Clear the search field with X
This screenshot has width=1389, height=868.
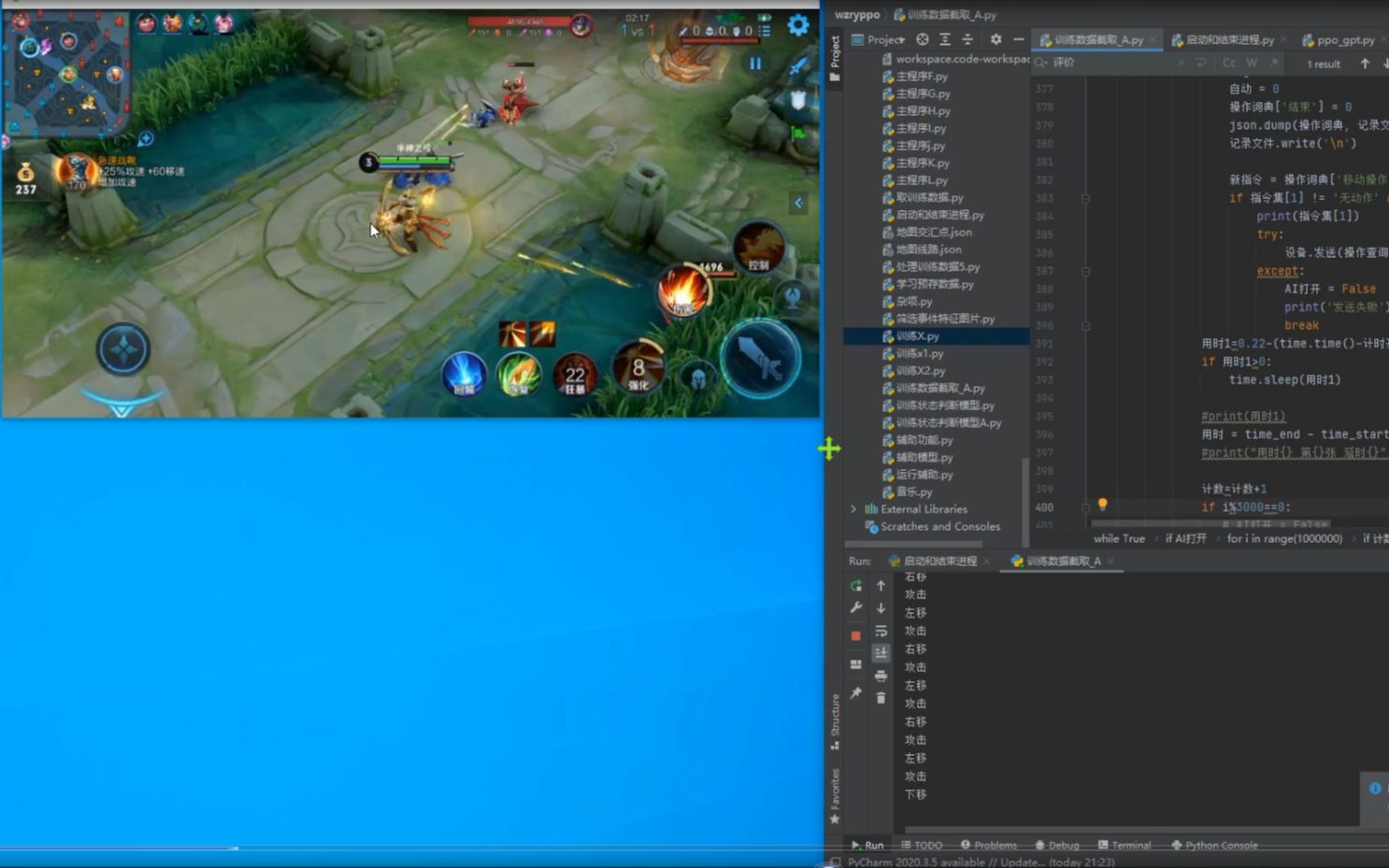(x=1181, y=63)
